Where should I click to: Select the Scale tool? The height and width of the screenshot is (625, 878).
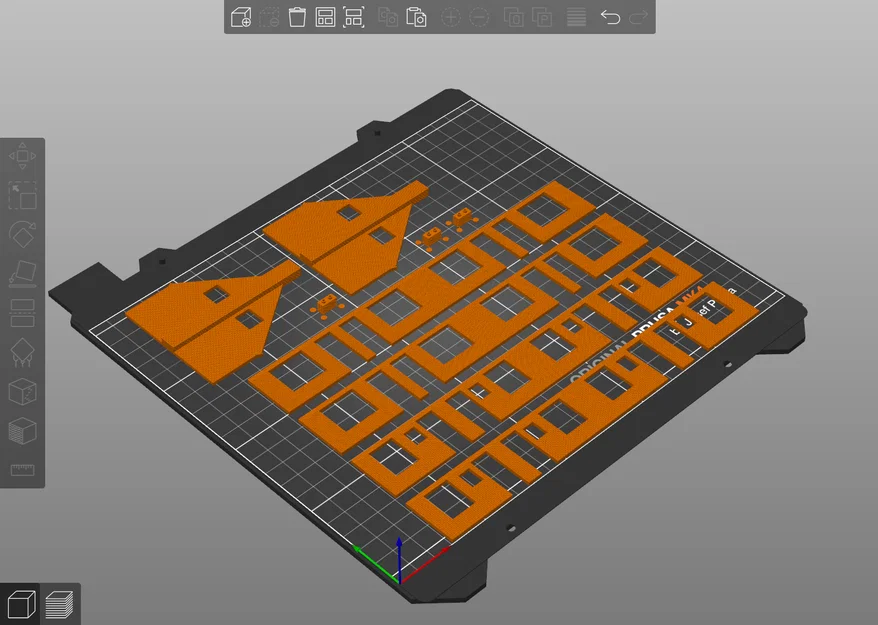coord(22,195)
